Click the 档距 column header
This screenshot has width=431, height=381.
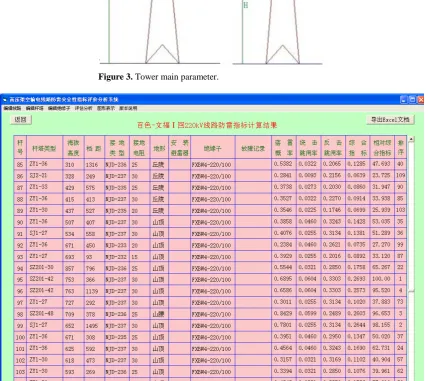click(x=94, y=147)
